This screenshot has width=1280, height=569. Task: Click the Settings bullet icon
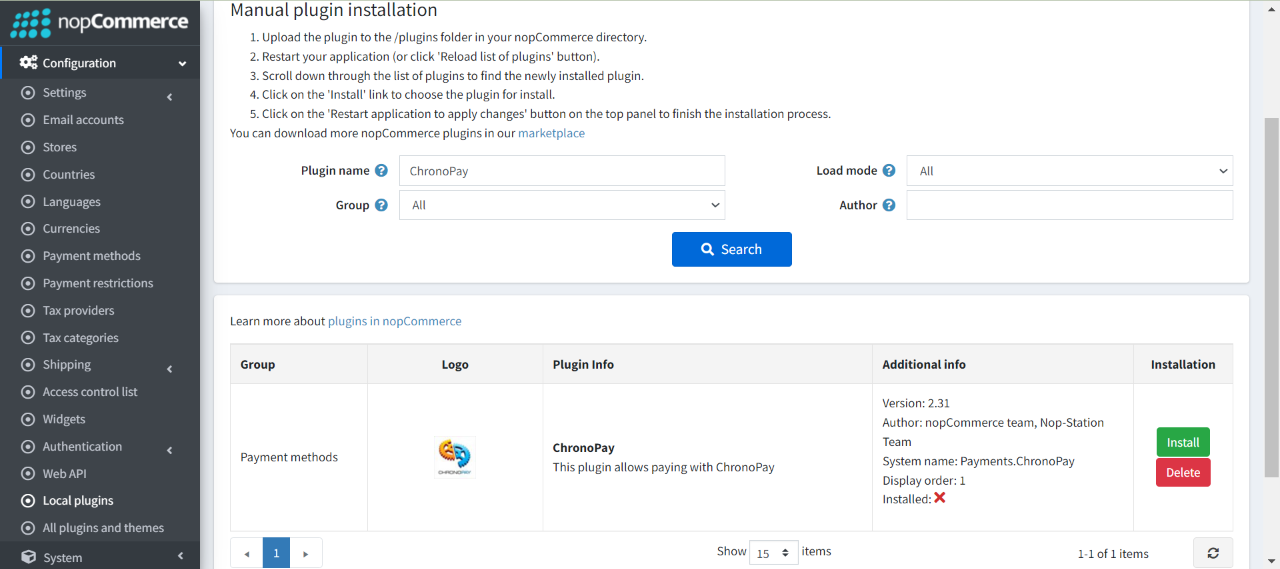tap(28, 93)
